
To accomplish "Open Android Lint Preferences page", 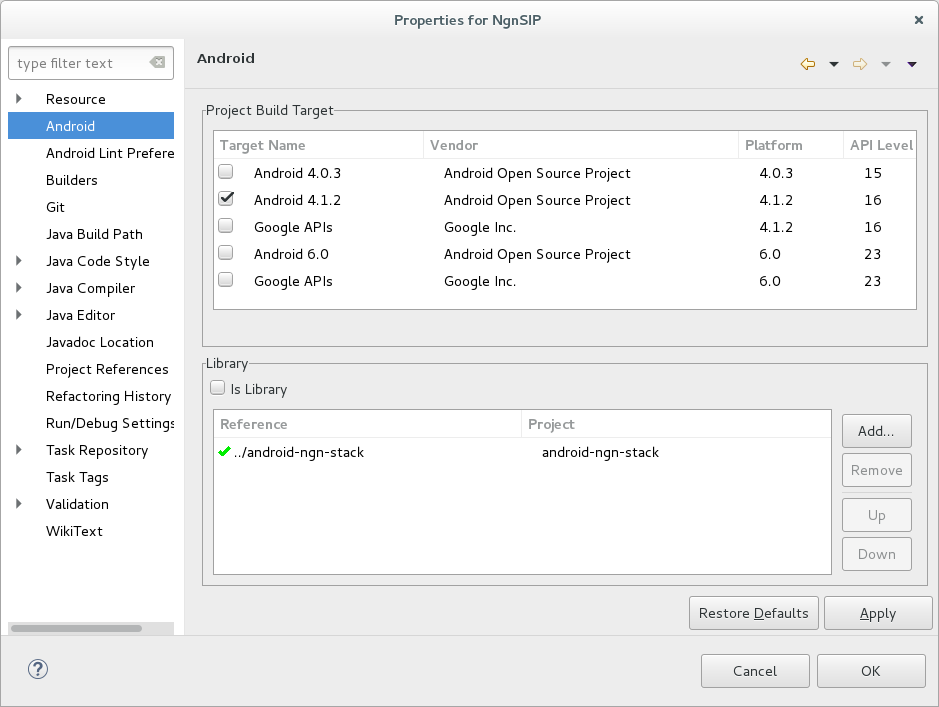I will (x=110, y=153).
